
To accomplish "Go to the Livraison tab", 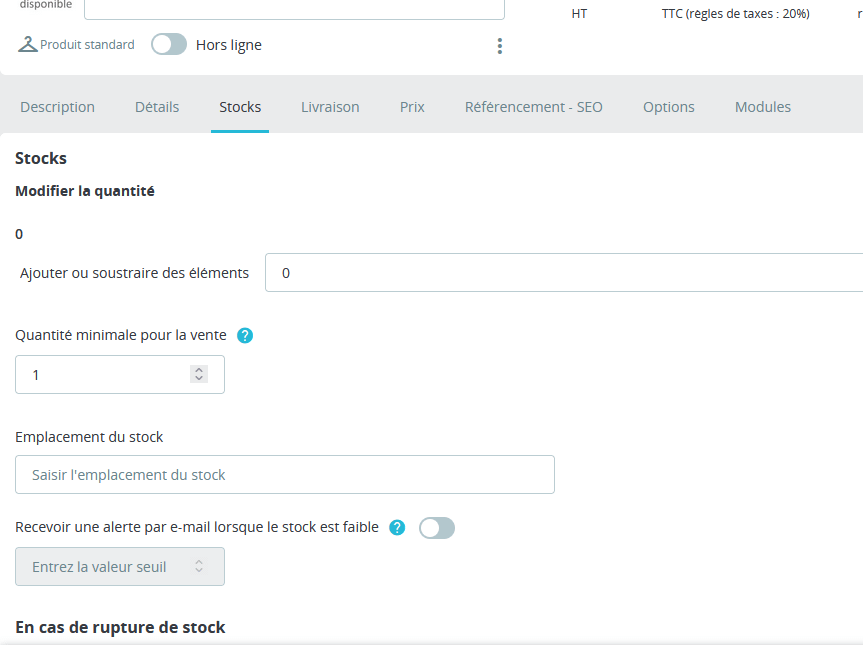I will pos(330,107).
